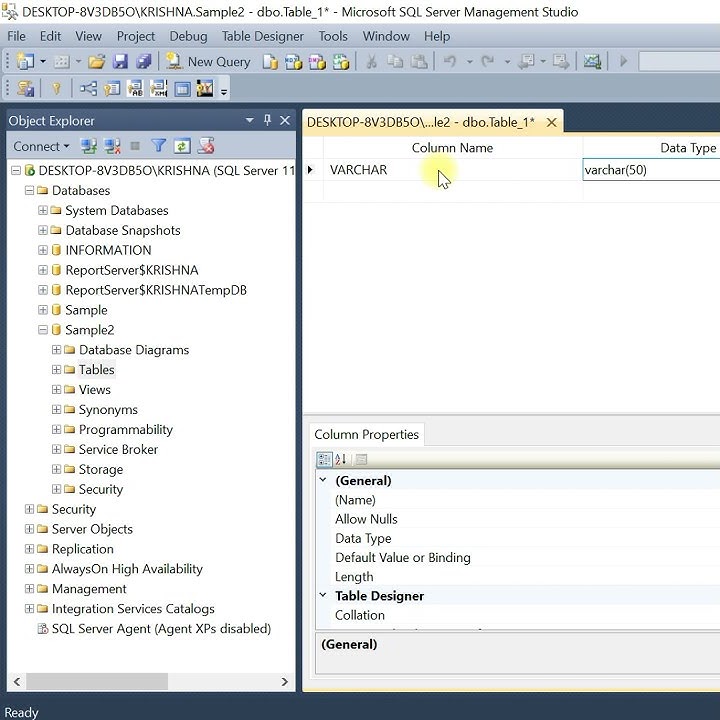Viewport: 720px width, 720px height.
Task: Expand the Programmability folder
Action: tap(56, 429)
